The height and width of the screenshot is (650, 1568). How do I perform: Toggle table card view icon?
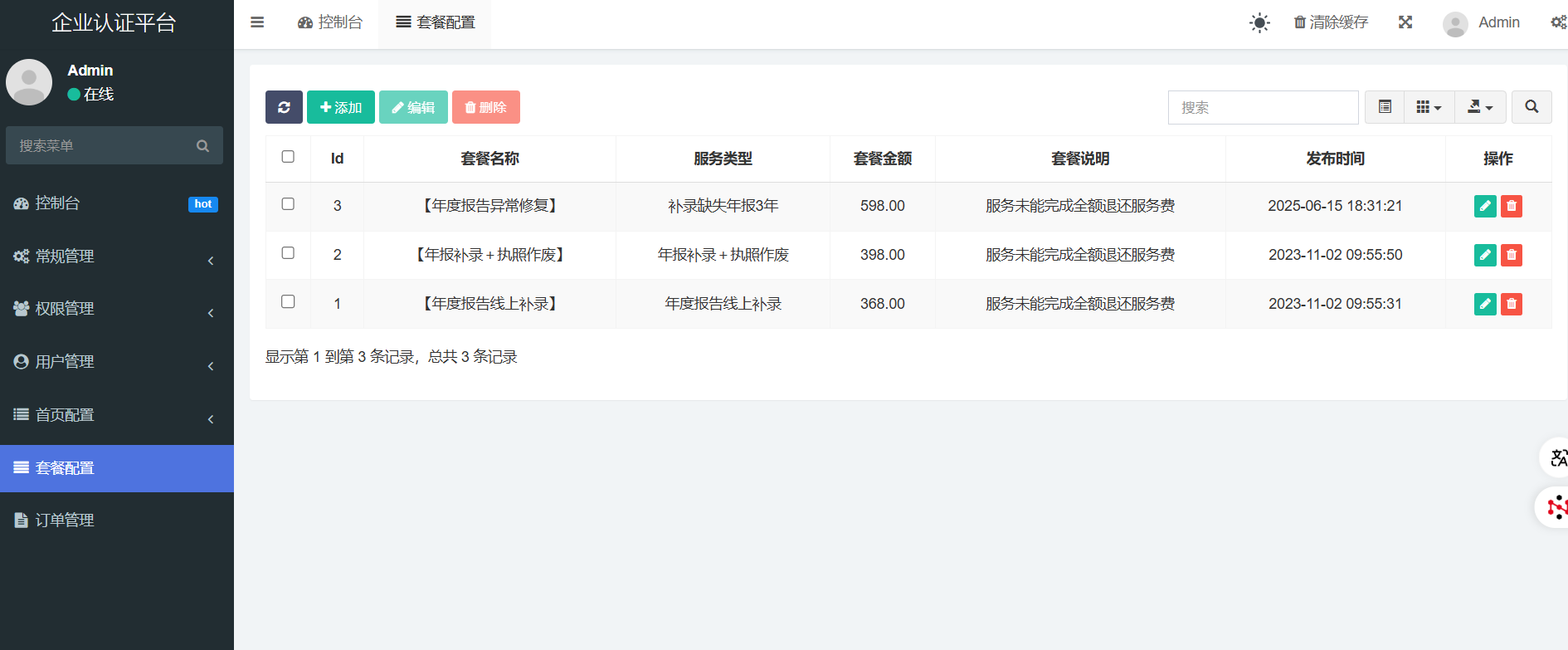point(1385,107)
